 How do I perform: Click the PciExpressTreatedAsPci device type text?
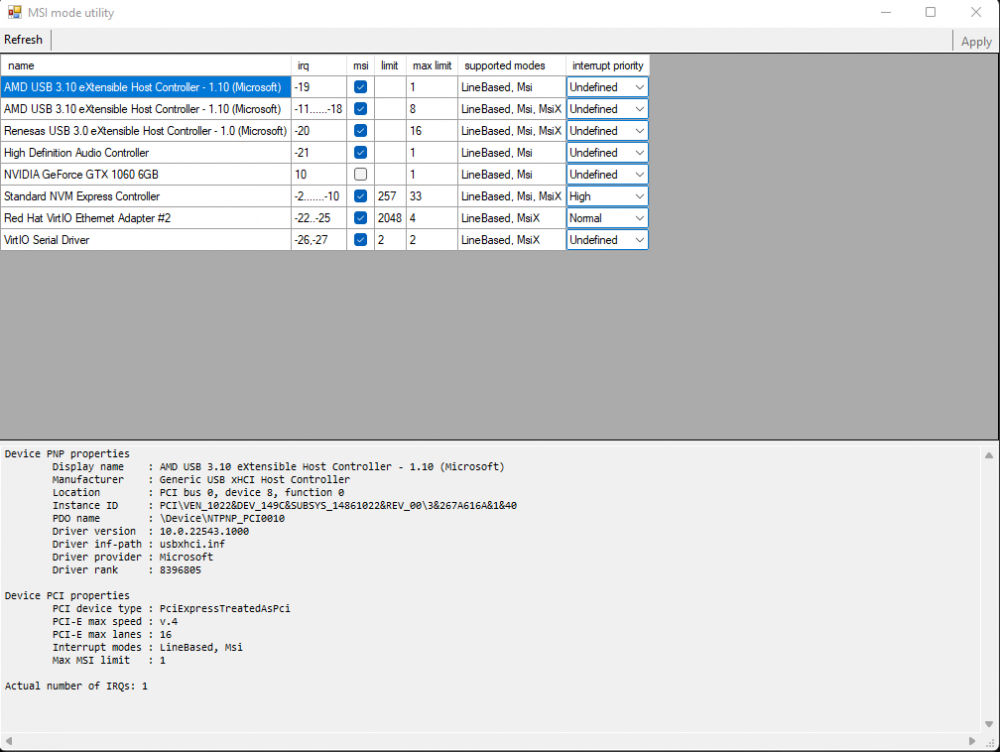tap(224, 608)
